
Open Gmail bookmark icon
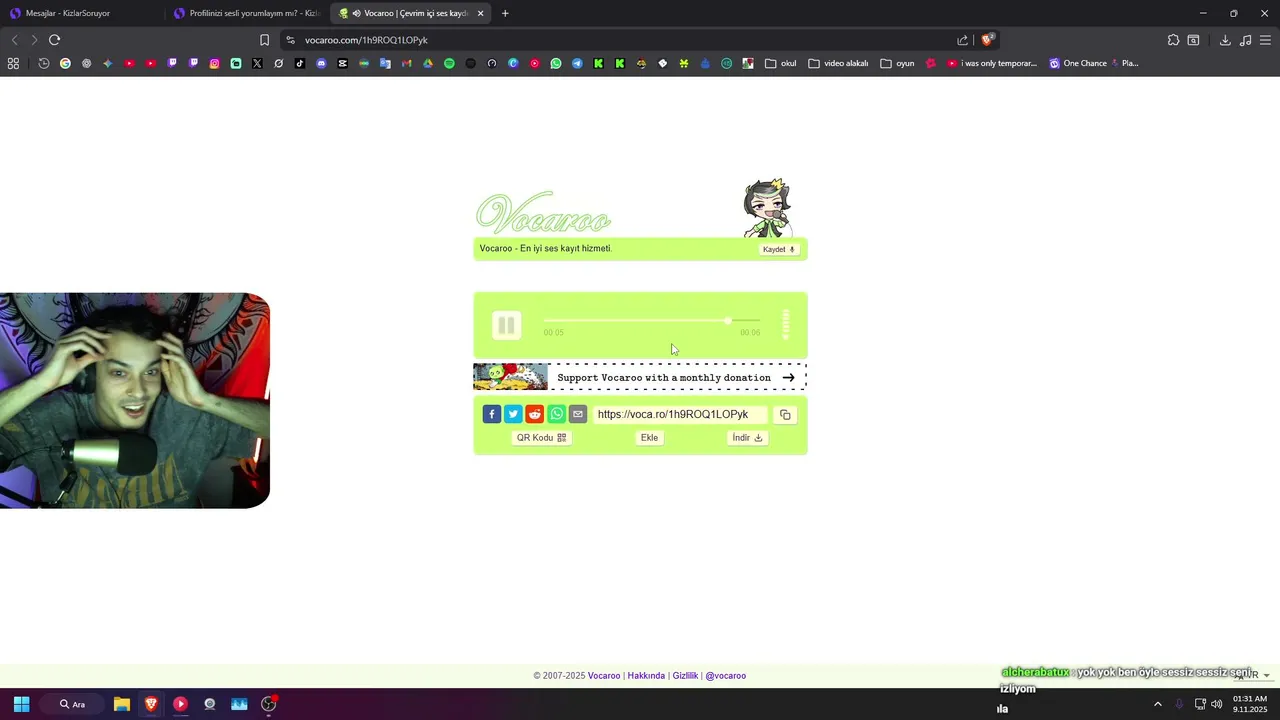pyautogui.click(x=406, y=63)
